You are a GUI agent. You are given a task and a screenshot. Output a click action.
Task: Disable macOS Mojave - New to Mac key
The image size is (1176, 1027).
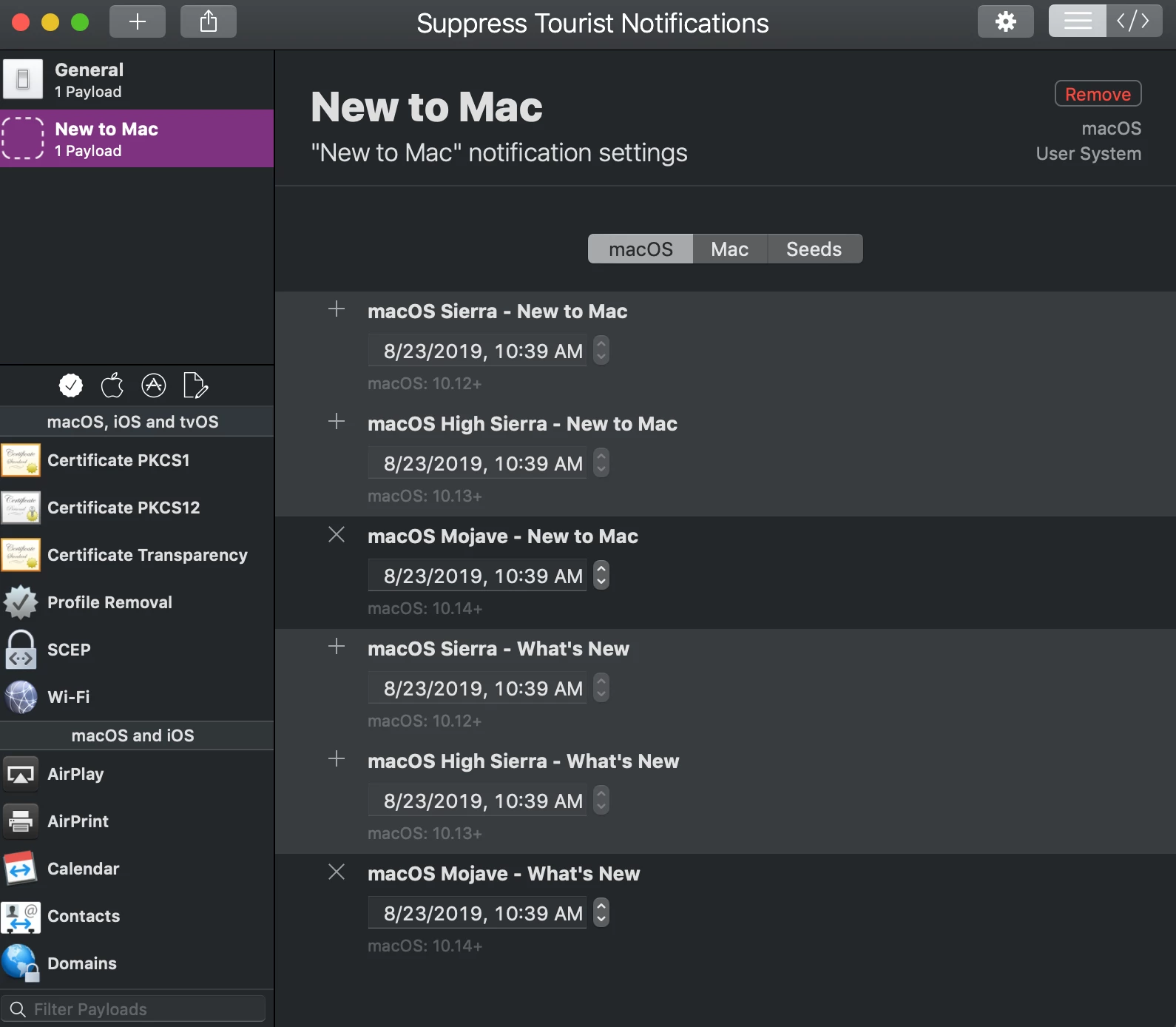(337, 534)
